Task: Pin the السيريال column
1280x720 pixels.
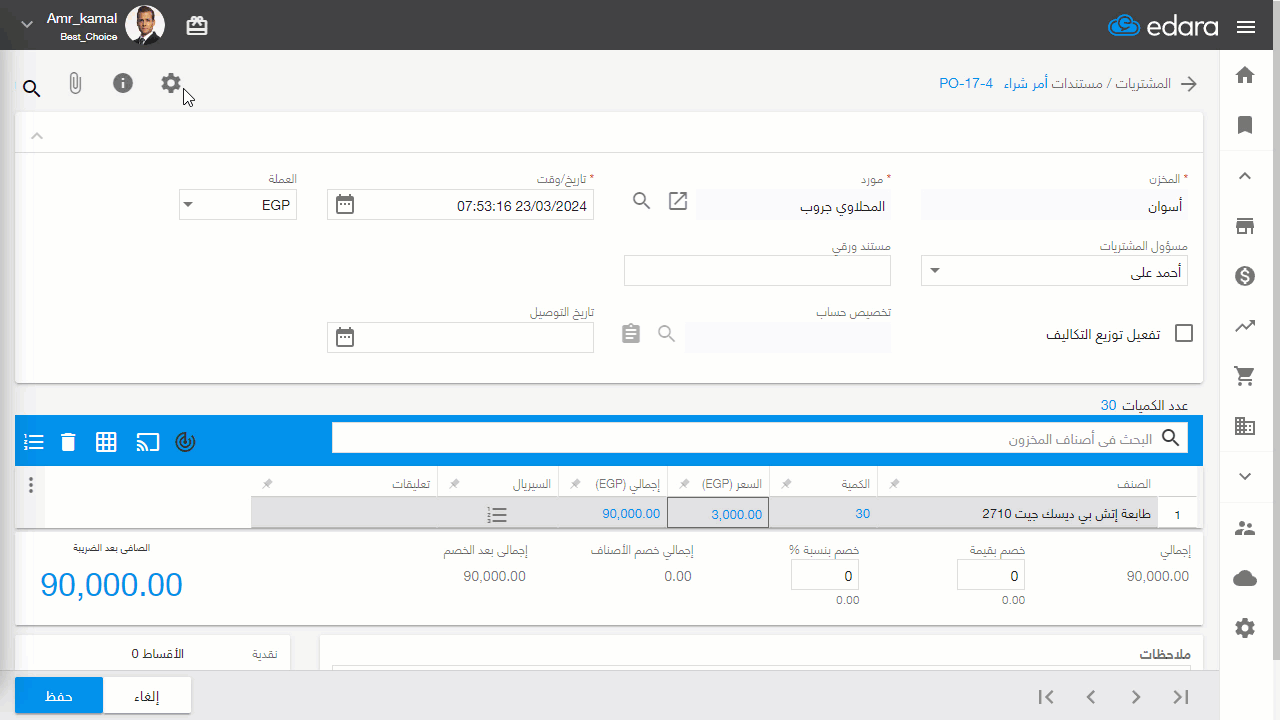Action: click(454, 484)
